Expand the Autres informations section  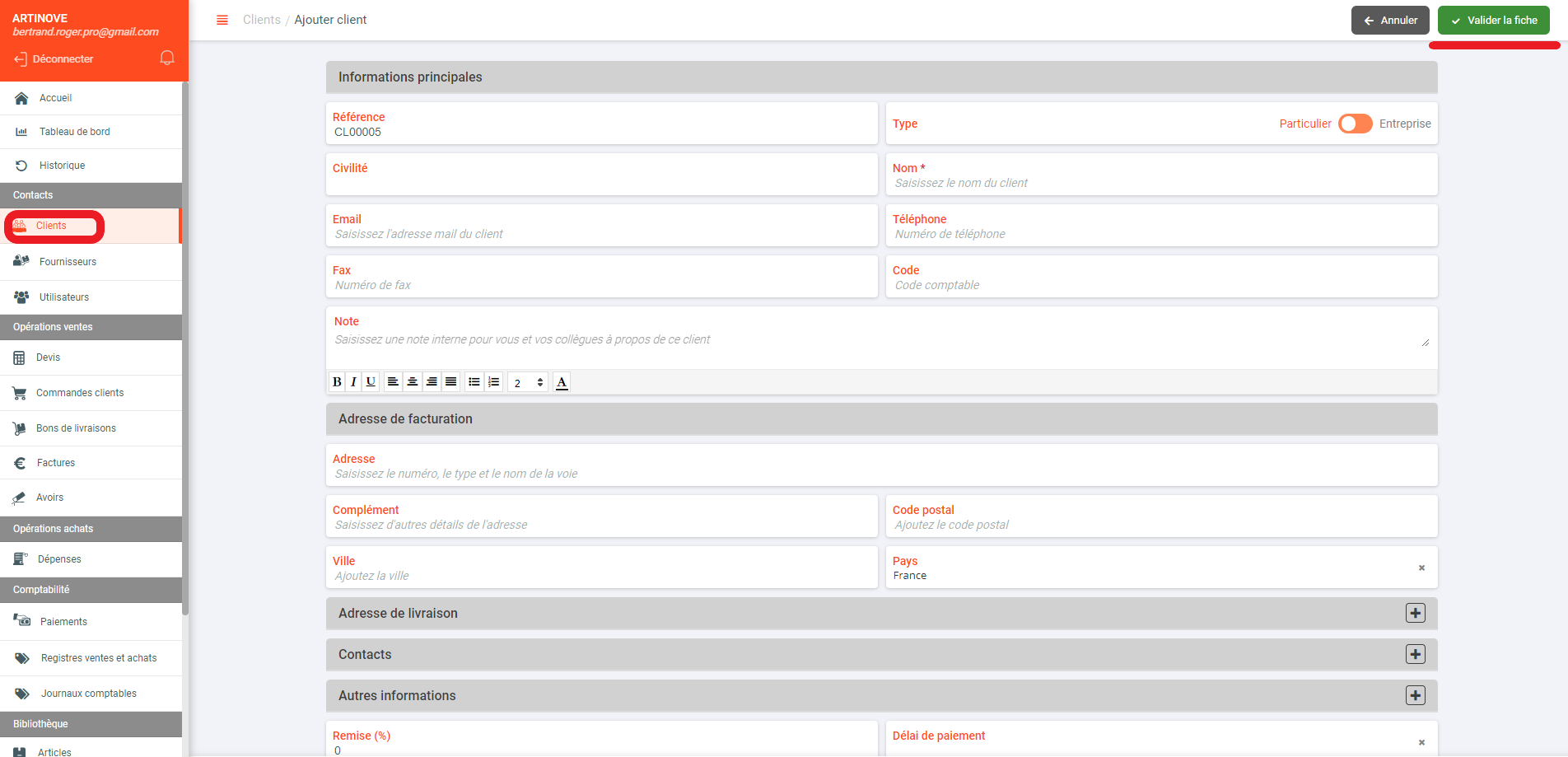tap(1415, 695)
